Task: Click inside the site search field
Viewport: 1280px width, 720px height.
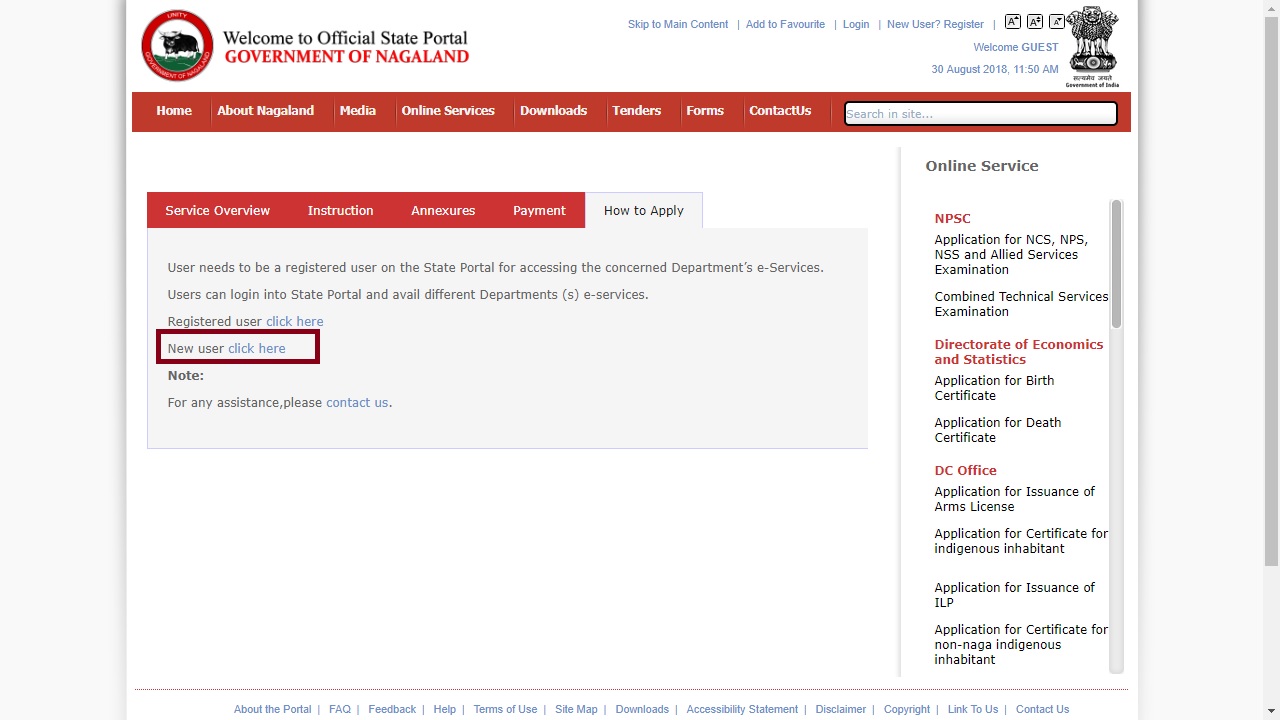Action: (979, 113)
